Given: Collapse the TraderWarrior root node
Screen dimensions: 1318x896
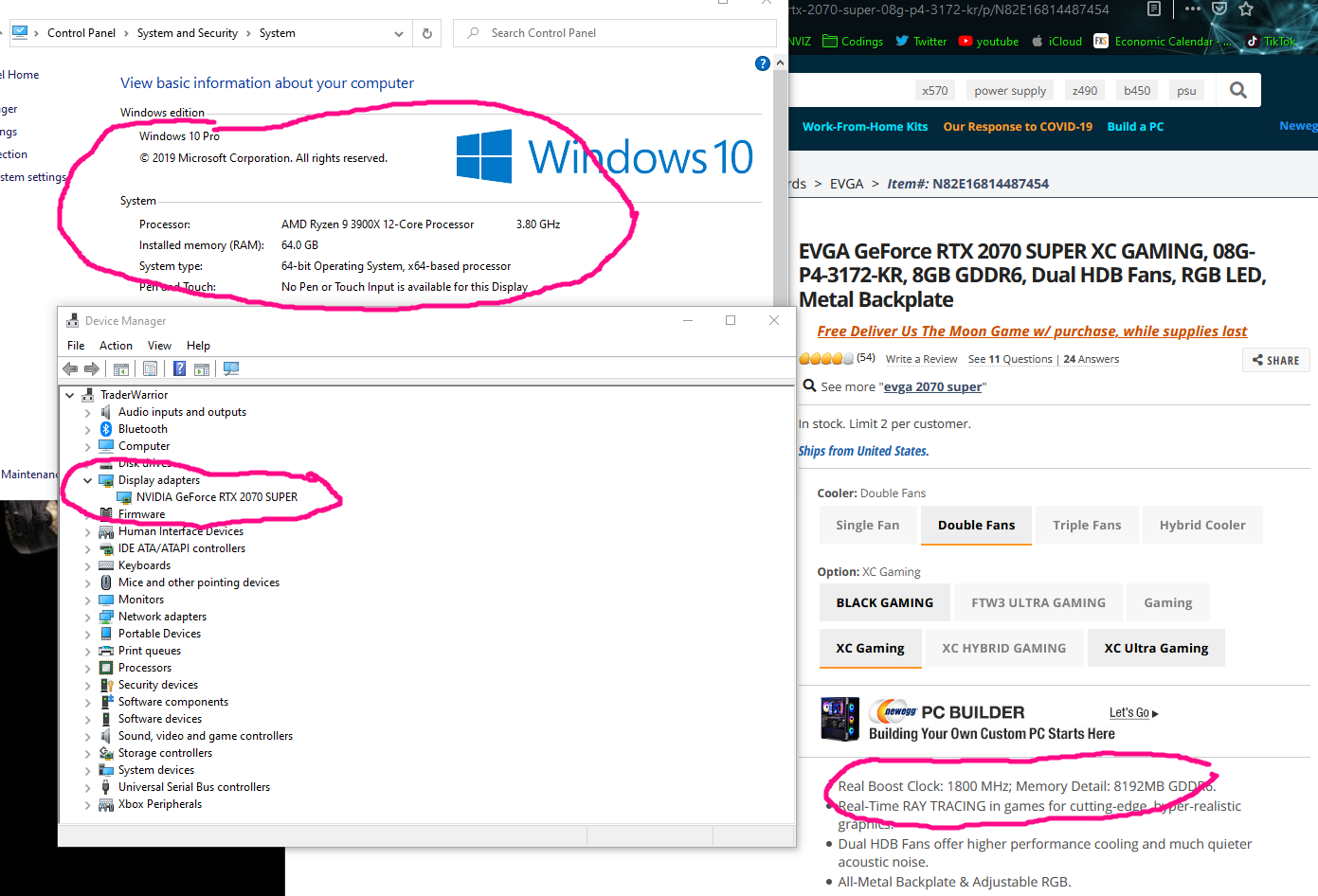Looking at the screenshot, I should 70,395.
